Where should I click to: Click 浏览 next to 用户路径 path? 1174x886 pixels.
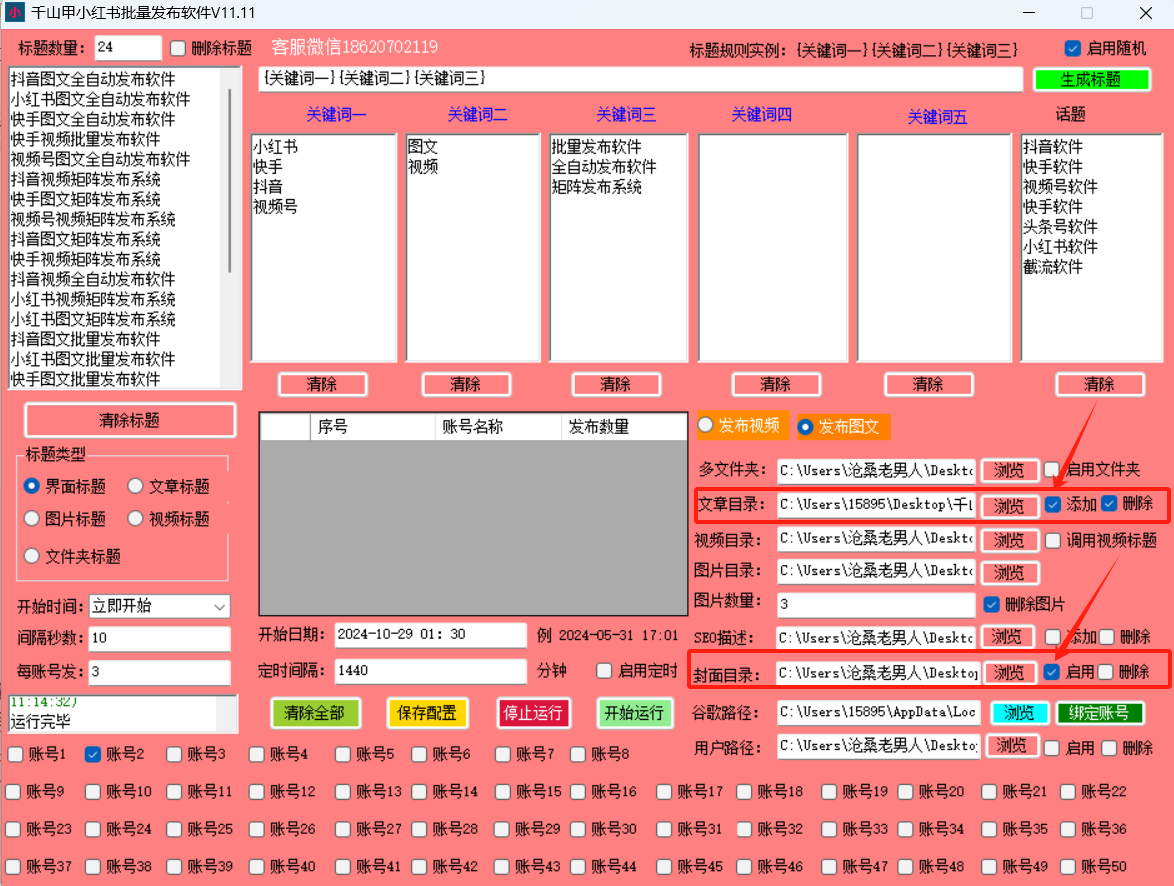pyautogui.click(x=1012, y=746)
